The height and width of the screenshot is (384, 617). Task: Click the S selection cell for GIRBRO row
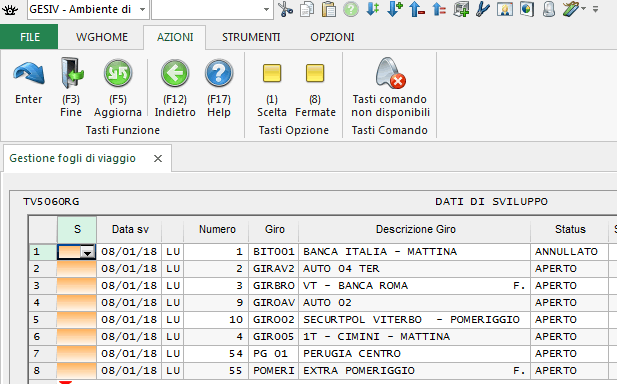coord(77,286)
